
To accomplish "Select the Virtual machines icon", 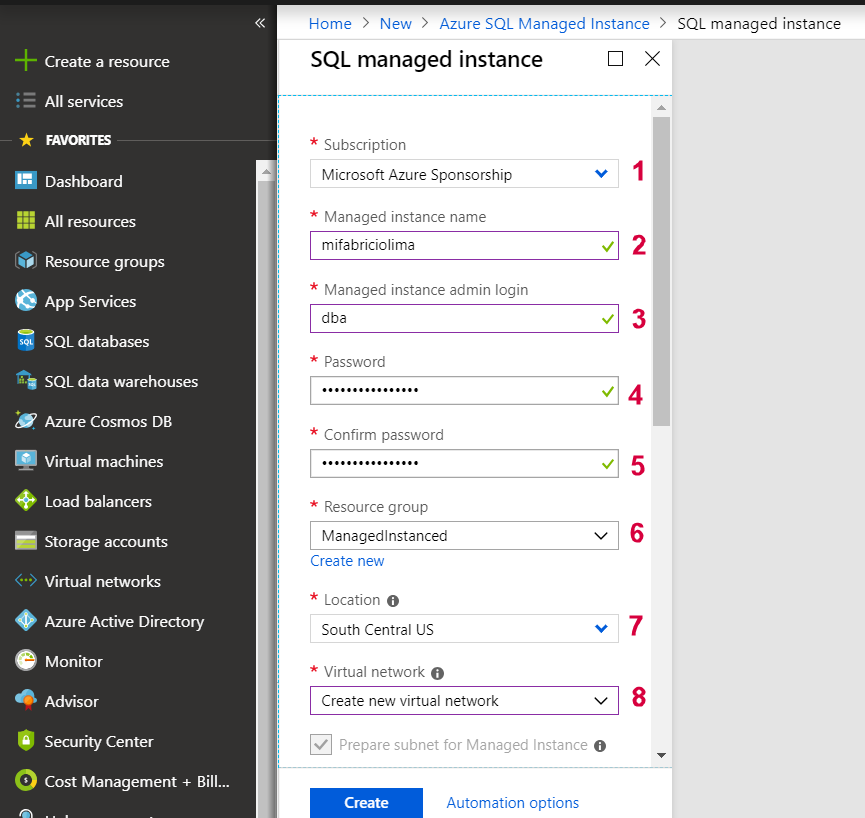I will (26, 461).
